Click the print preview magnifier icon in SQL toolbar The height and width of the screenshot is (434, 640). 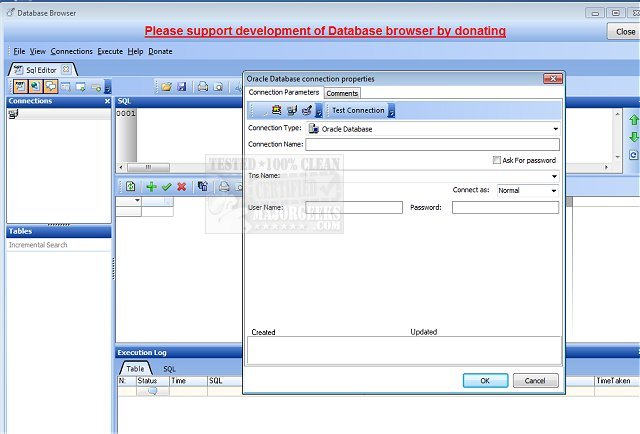[x=218, y=87]
